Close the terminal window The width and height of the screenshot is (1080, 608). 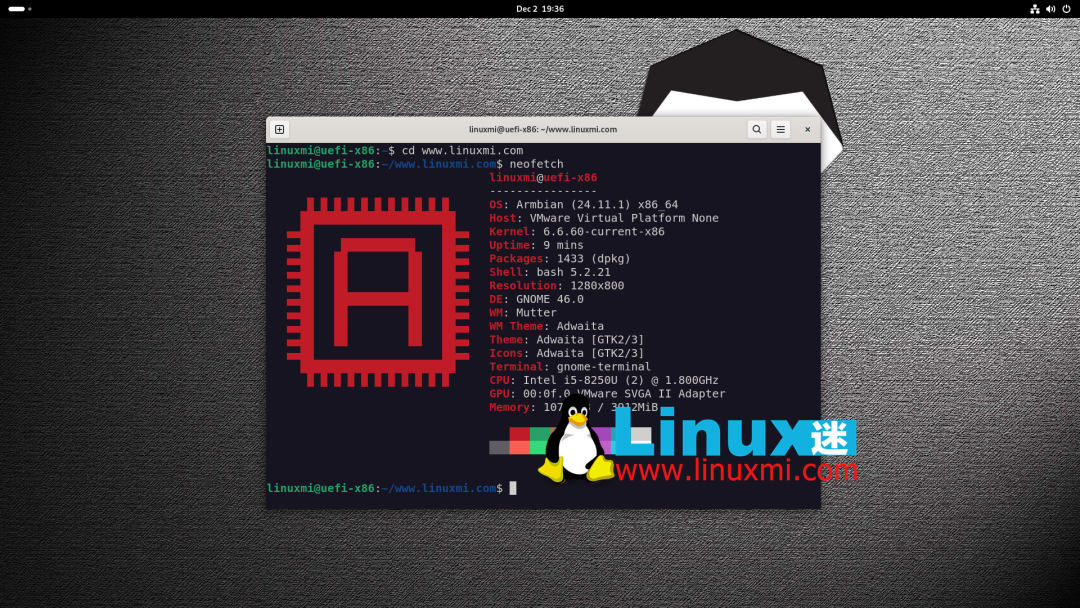[807, 129]
